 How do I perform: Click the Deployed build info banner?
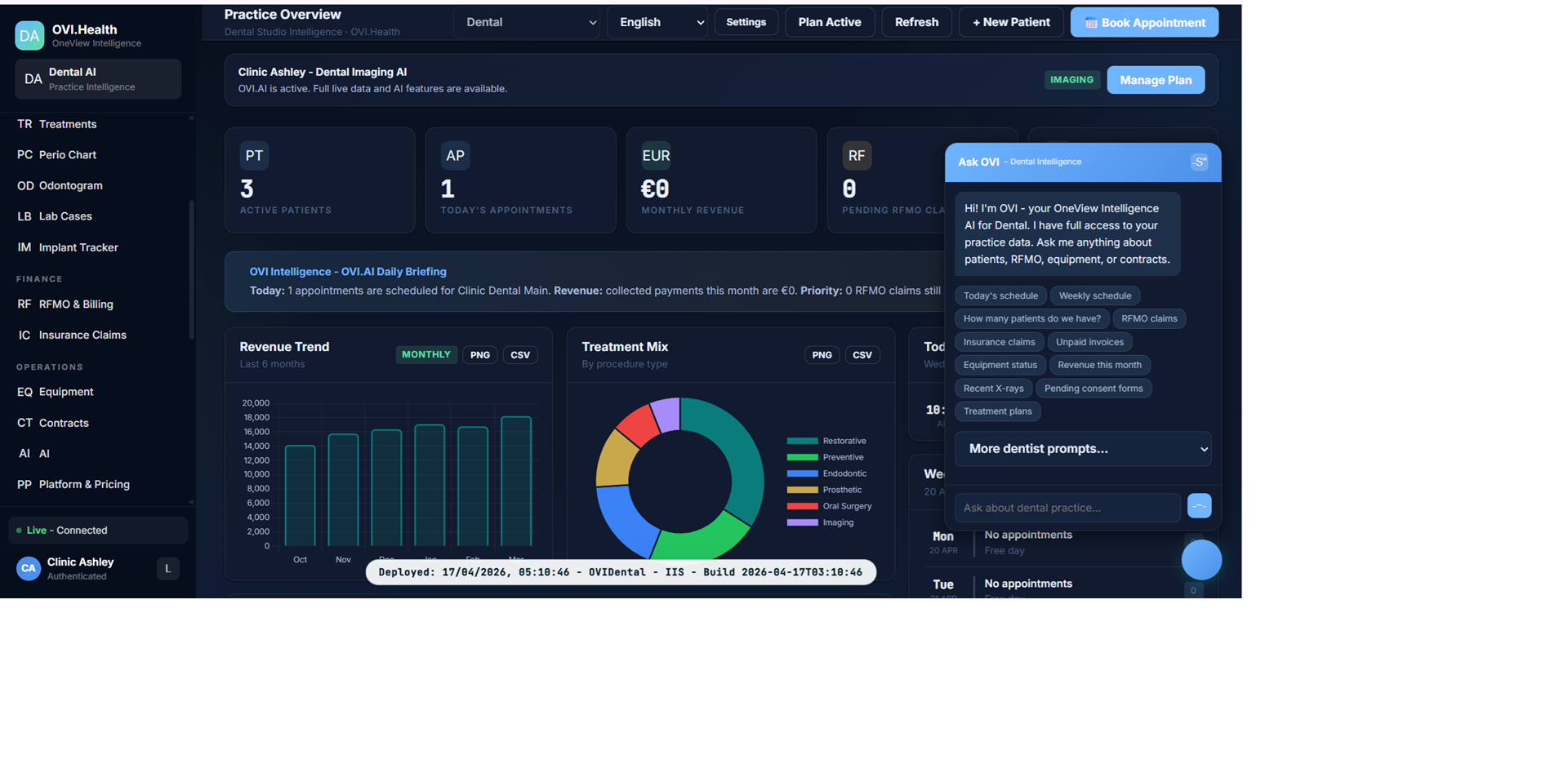[621, 572]
